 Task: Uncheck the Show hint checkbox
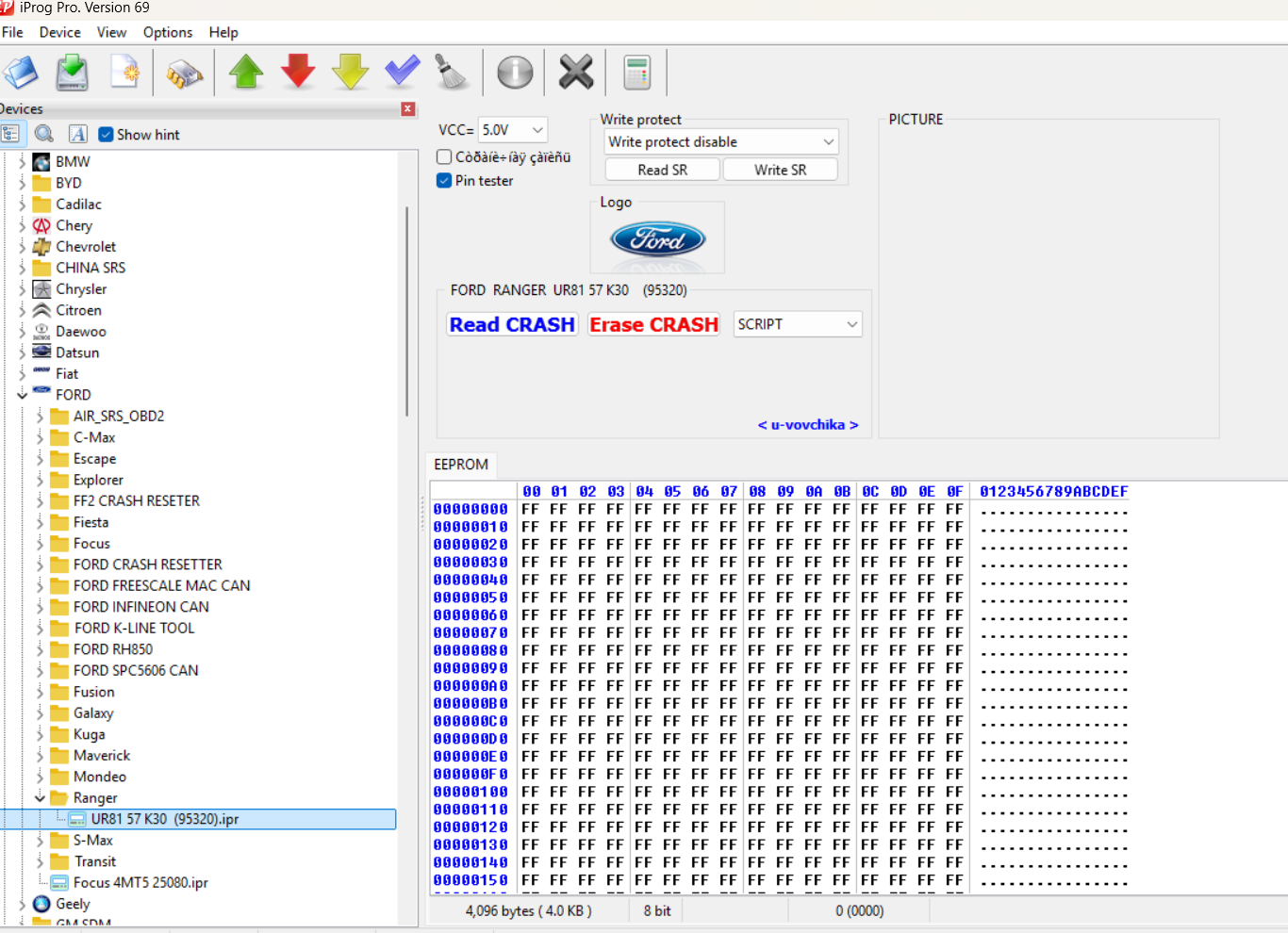point(107,135)
